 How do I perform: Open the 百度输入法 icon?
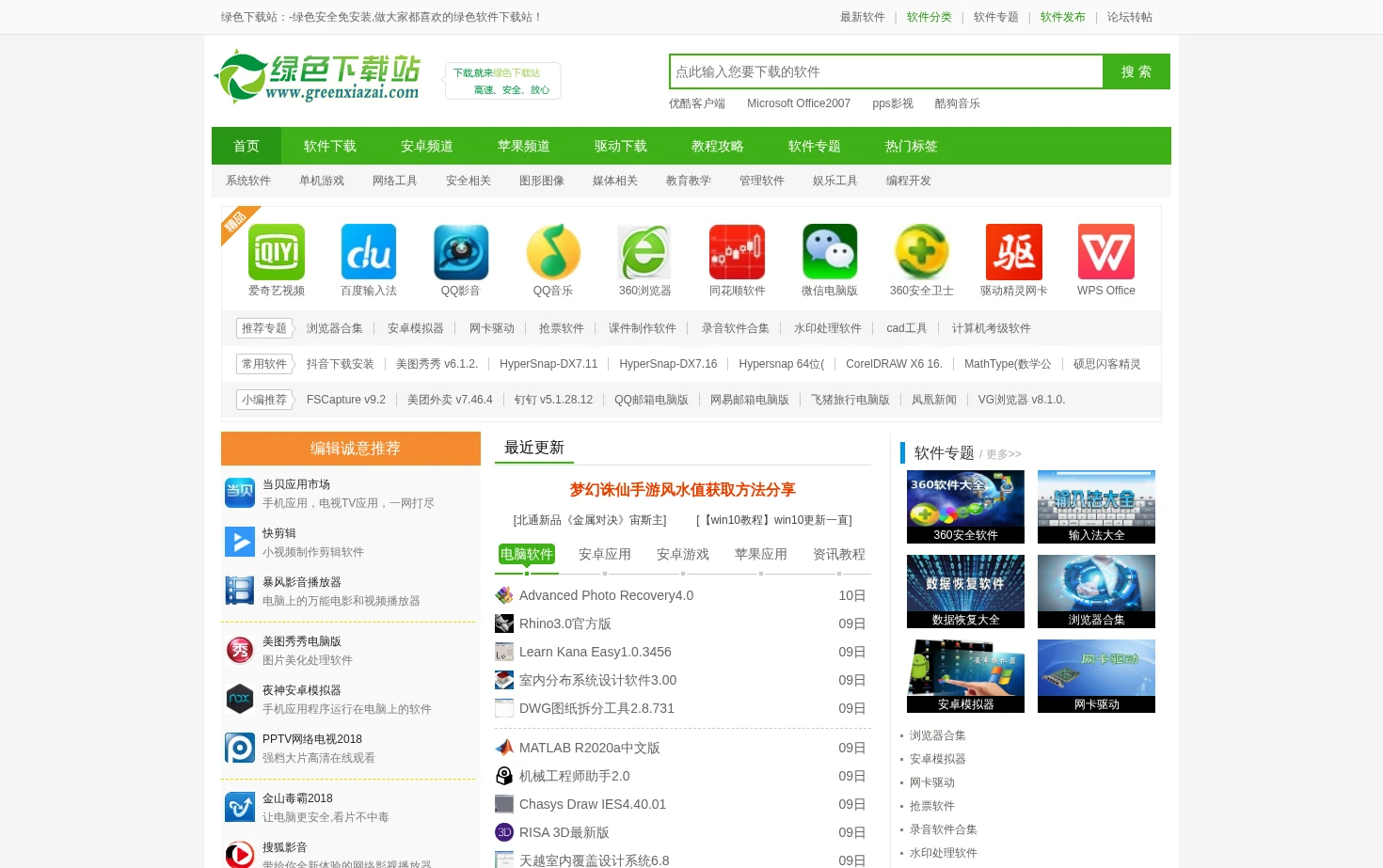[x=369, y=252]
